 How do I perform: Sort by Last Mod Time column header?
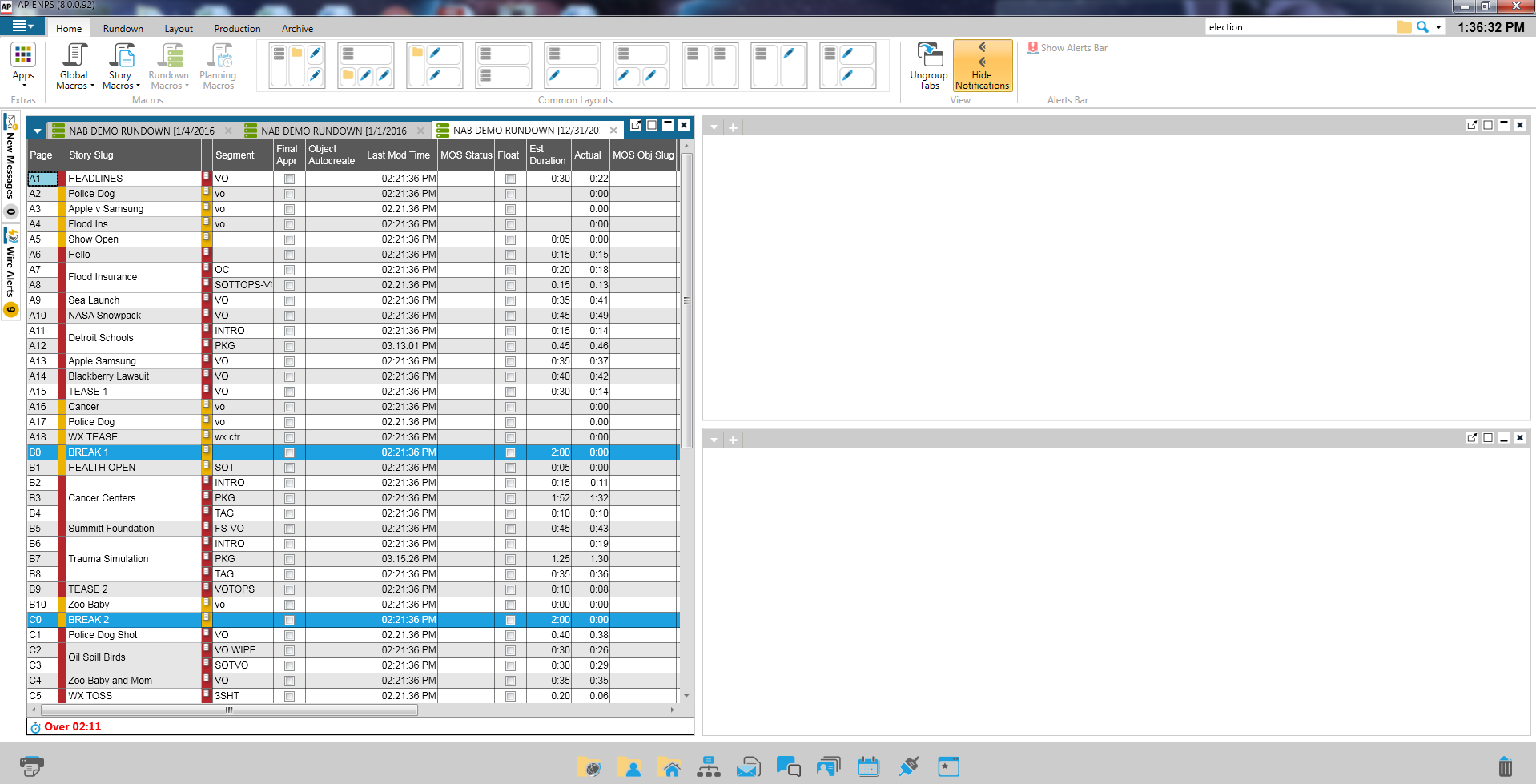click(x=399, y=155)
